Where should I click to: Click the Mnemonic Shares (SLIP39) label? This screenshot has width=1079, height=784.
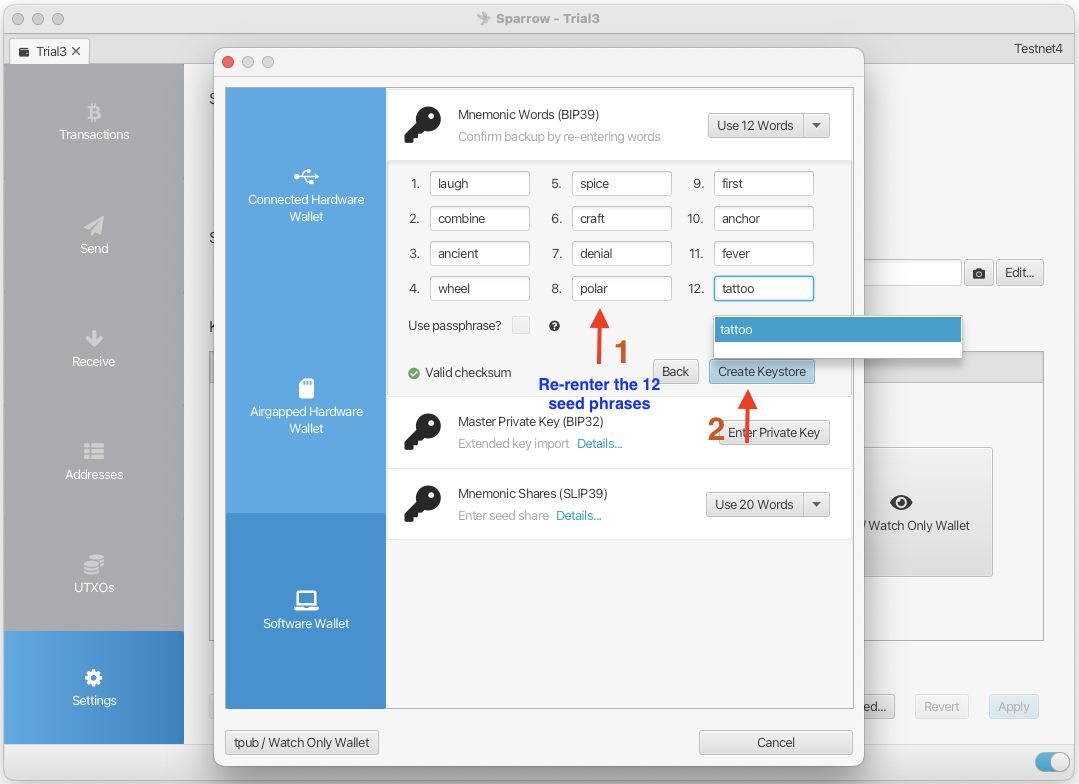[x=533, y=494]
